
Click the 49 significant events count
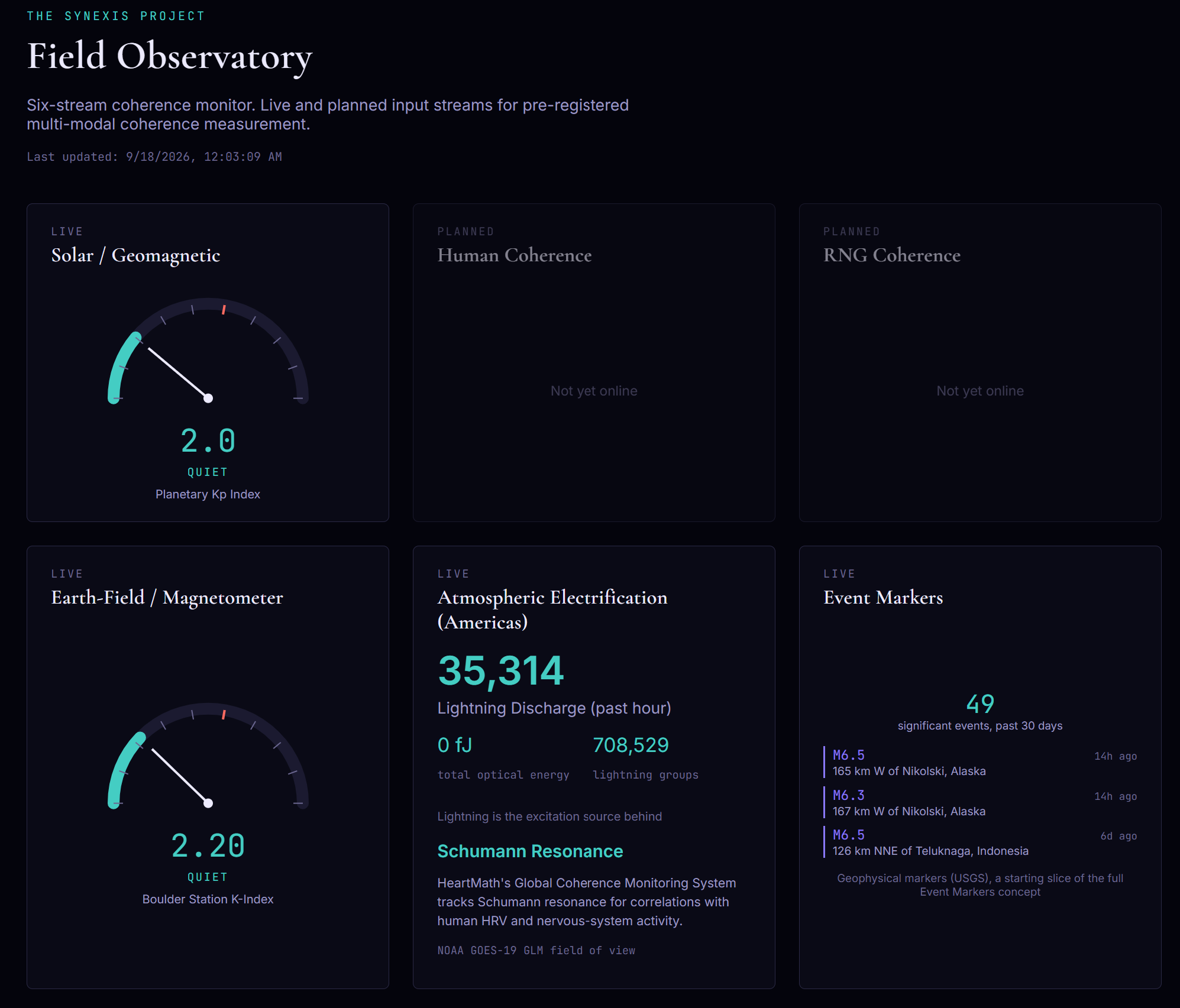(x=980, y=704)
